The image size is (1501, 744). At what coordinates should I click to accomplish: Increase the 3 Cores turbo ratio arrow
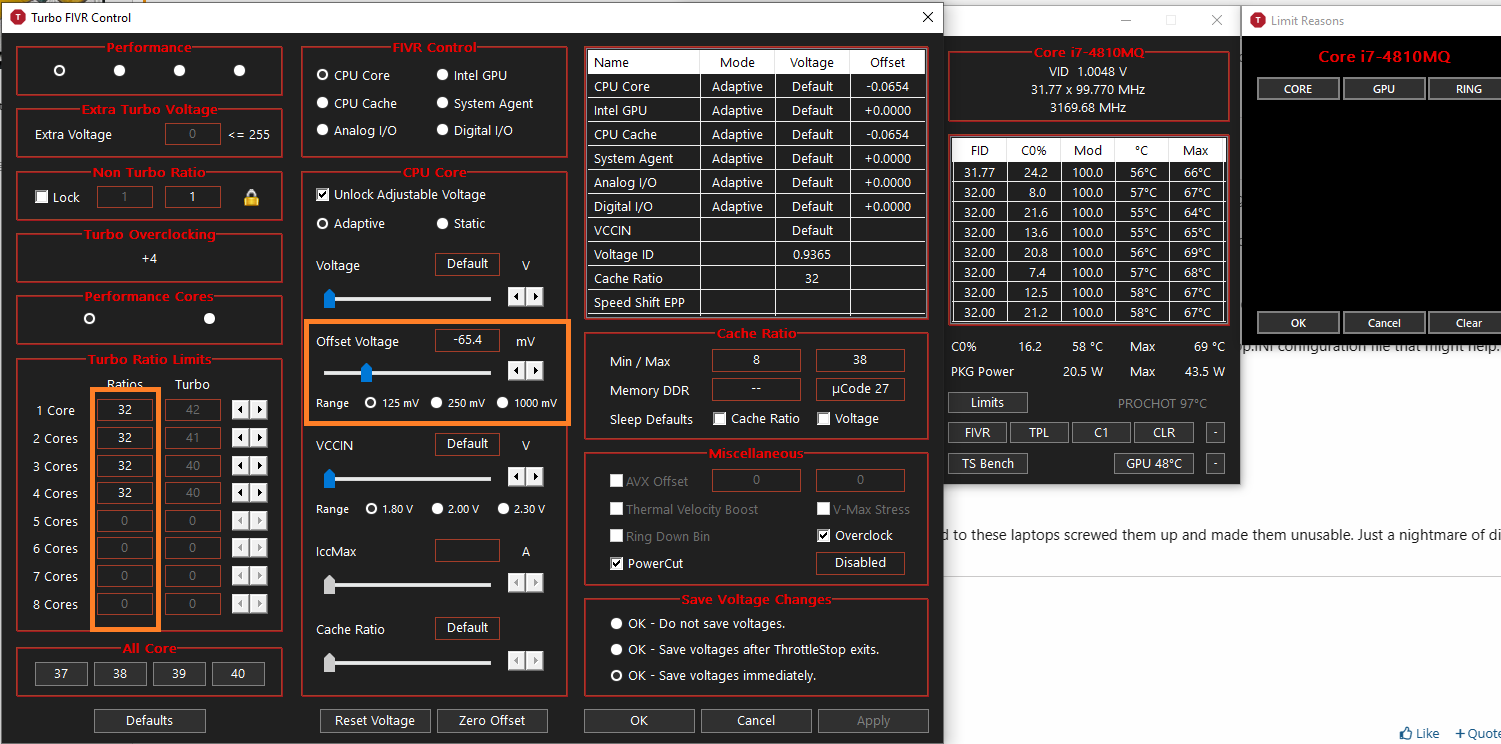[259, 466]
